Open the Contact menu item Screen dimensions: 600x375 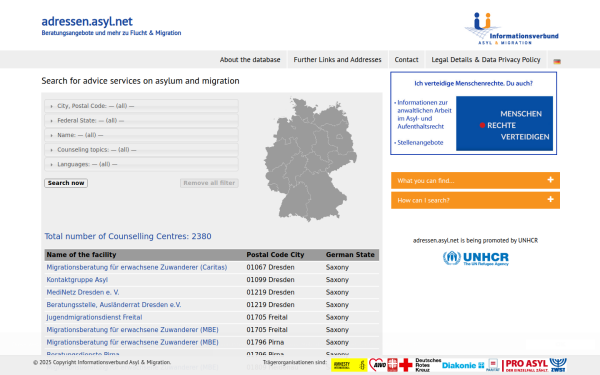tap(406, 59)
